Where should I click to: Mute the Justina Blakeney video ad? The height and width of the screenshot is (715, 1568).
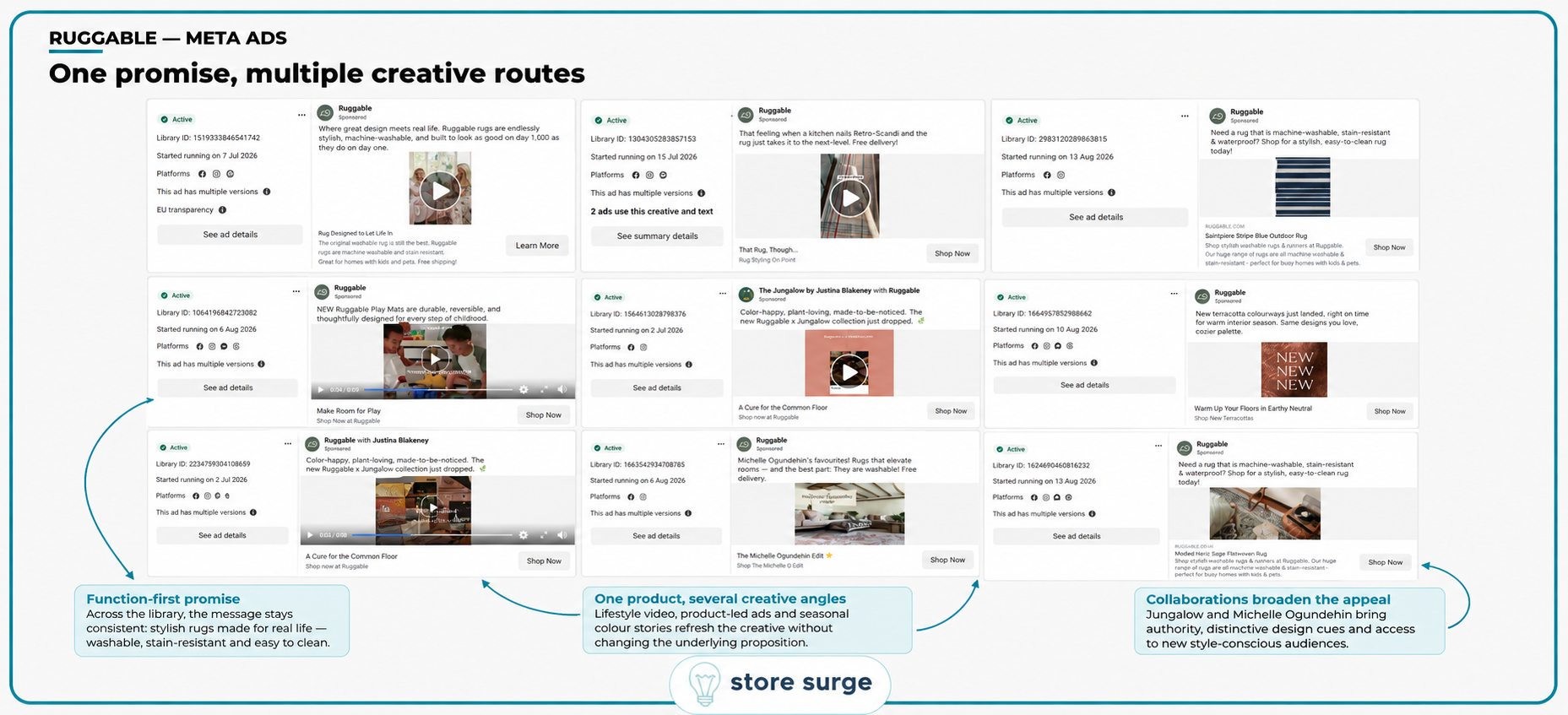(562, 535)
